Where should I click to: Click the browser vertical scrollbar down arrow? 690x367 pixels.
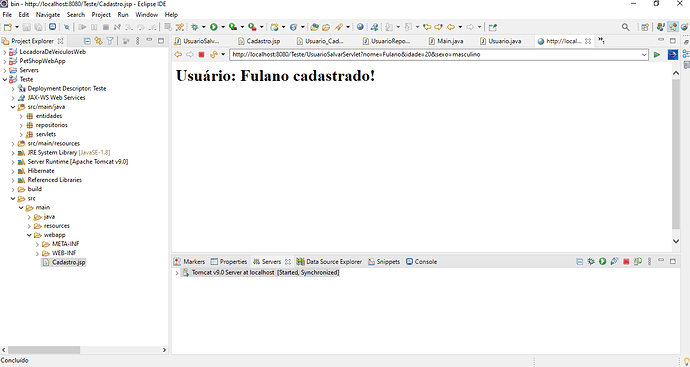tap(676, 241)
